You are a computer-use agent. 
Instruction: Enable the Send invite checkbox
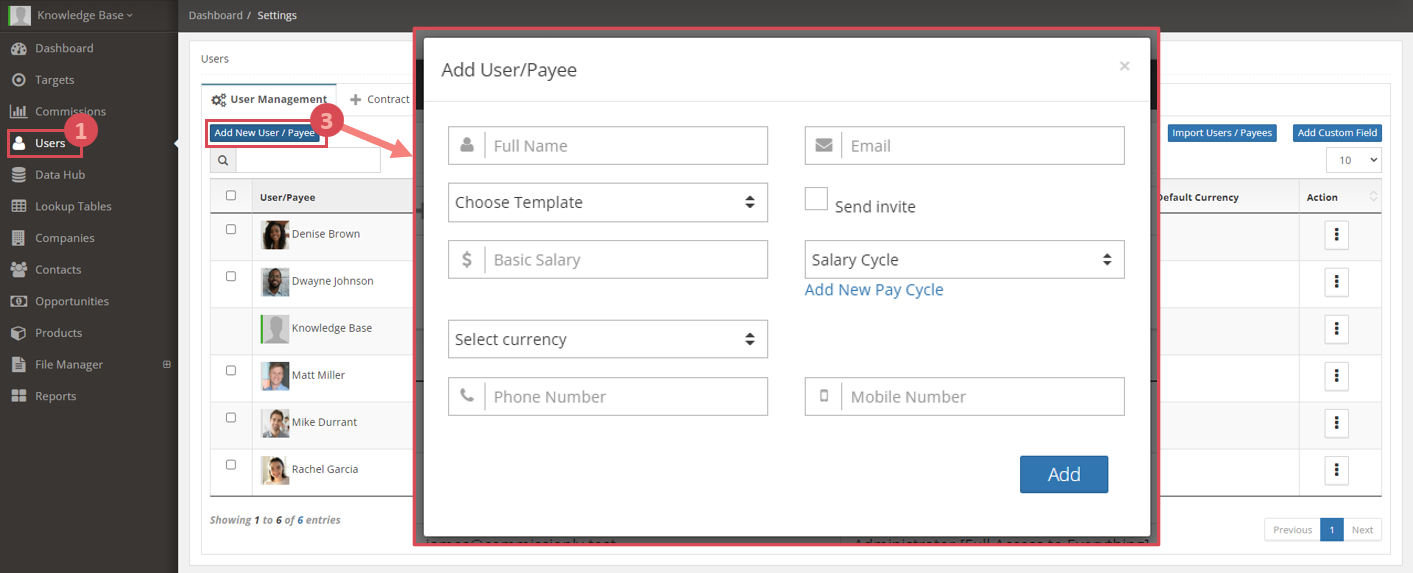(x=816, y=198)
